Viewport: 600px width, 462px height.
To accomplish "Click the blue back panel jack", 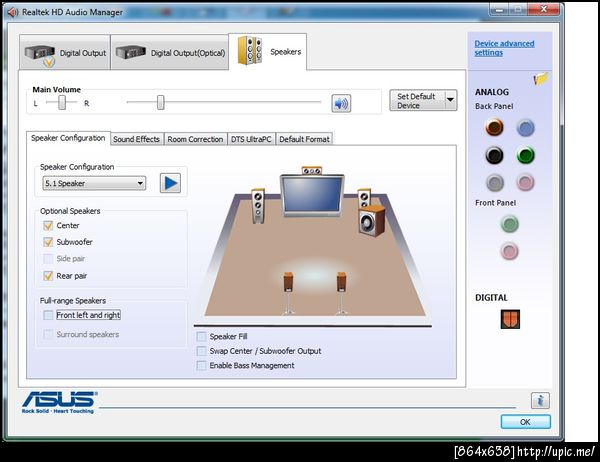I will pyautogui.click(x=525, y=128).
